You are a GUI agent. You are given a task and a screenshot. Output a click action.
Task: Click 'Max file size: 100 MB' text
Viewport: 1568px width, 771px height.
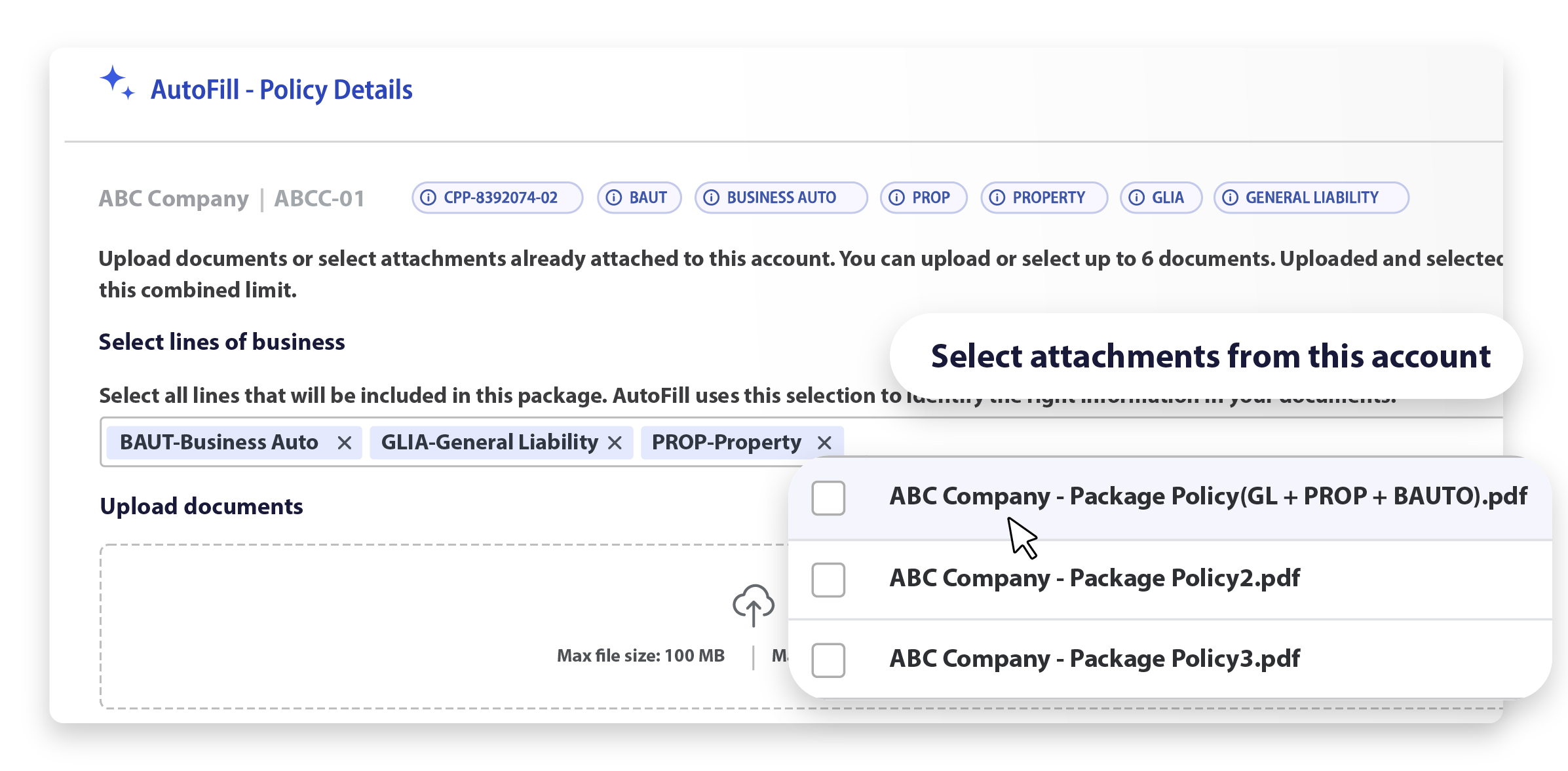pyautogui.click(x=640, y=656)
